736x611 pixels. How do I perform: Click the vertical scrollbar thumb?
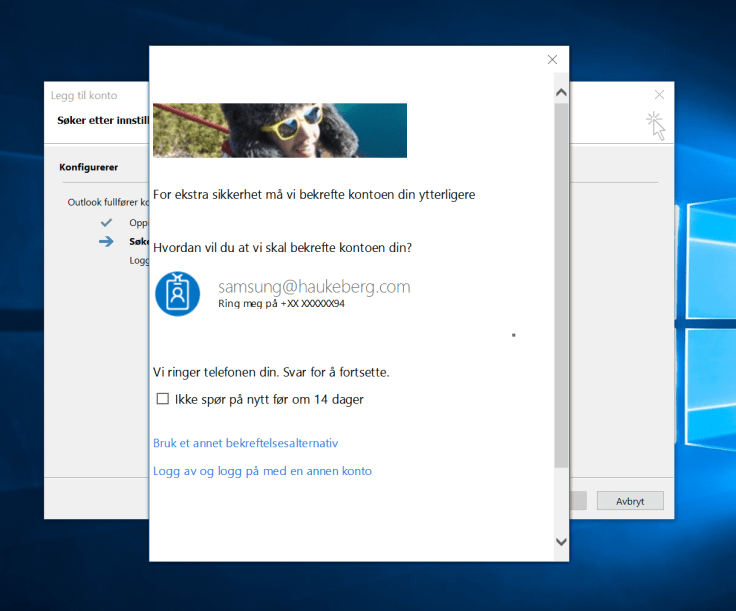561,285
